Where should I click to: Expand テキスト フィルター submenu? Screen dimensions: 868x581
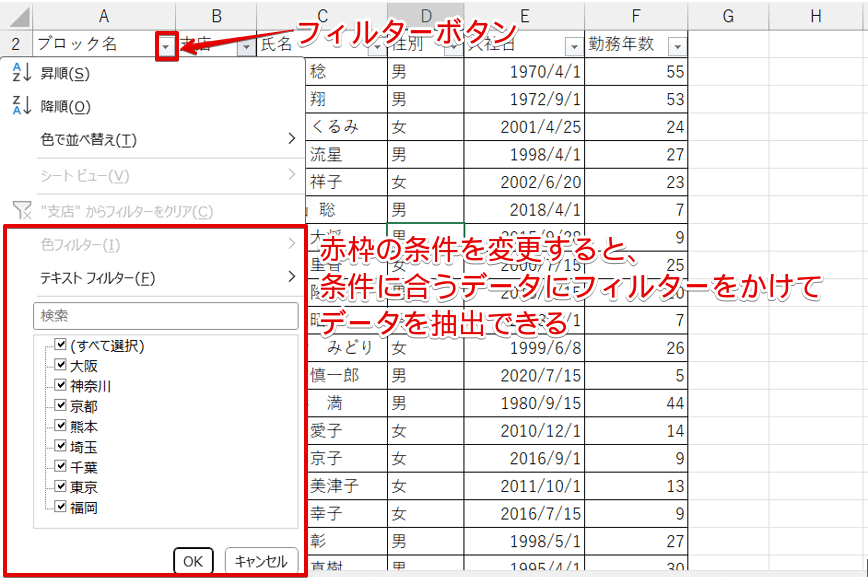coord(291,278)
